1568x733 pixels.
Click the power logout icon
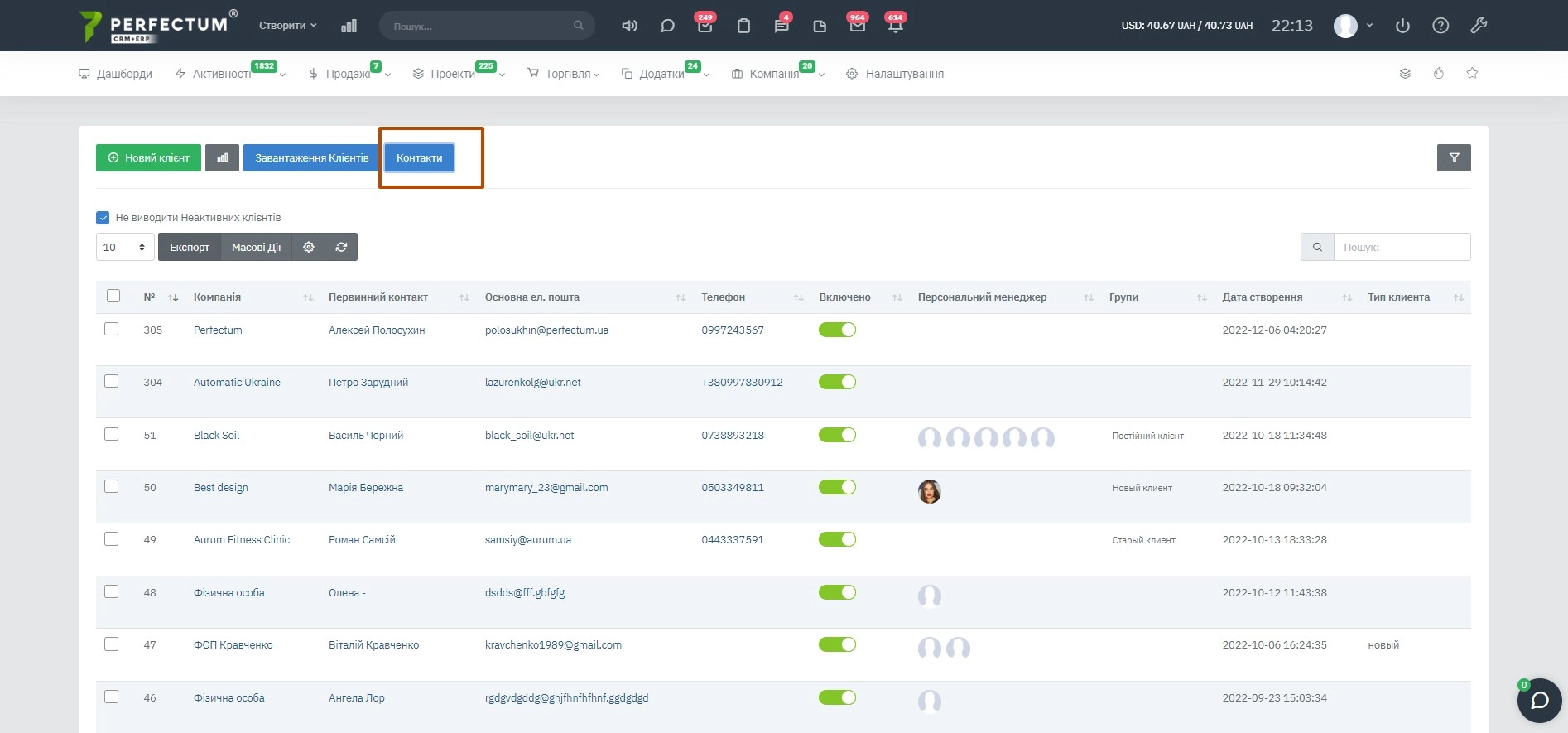click(1402, 26)
